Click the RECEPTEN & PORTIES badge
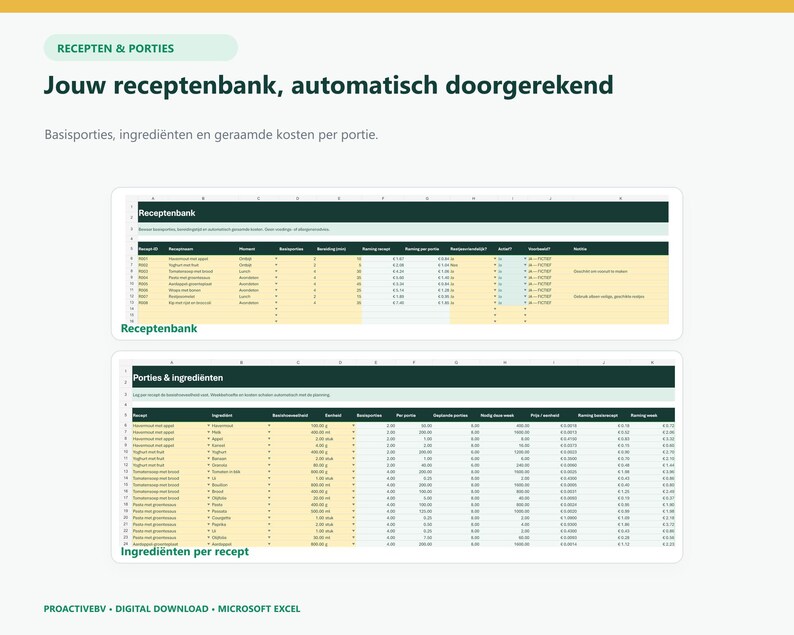794x635 pixels. click(x=141, y=48)
